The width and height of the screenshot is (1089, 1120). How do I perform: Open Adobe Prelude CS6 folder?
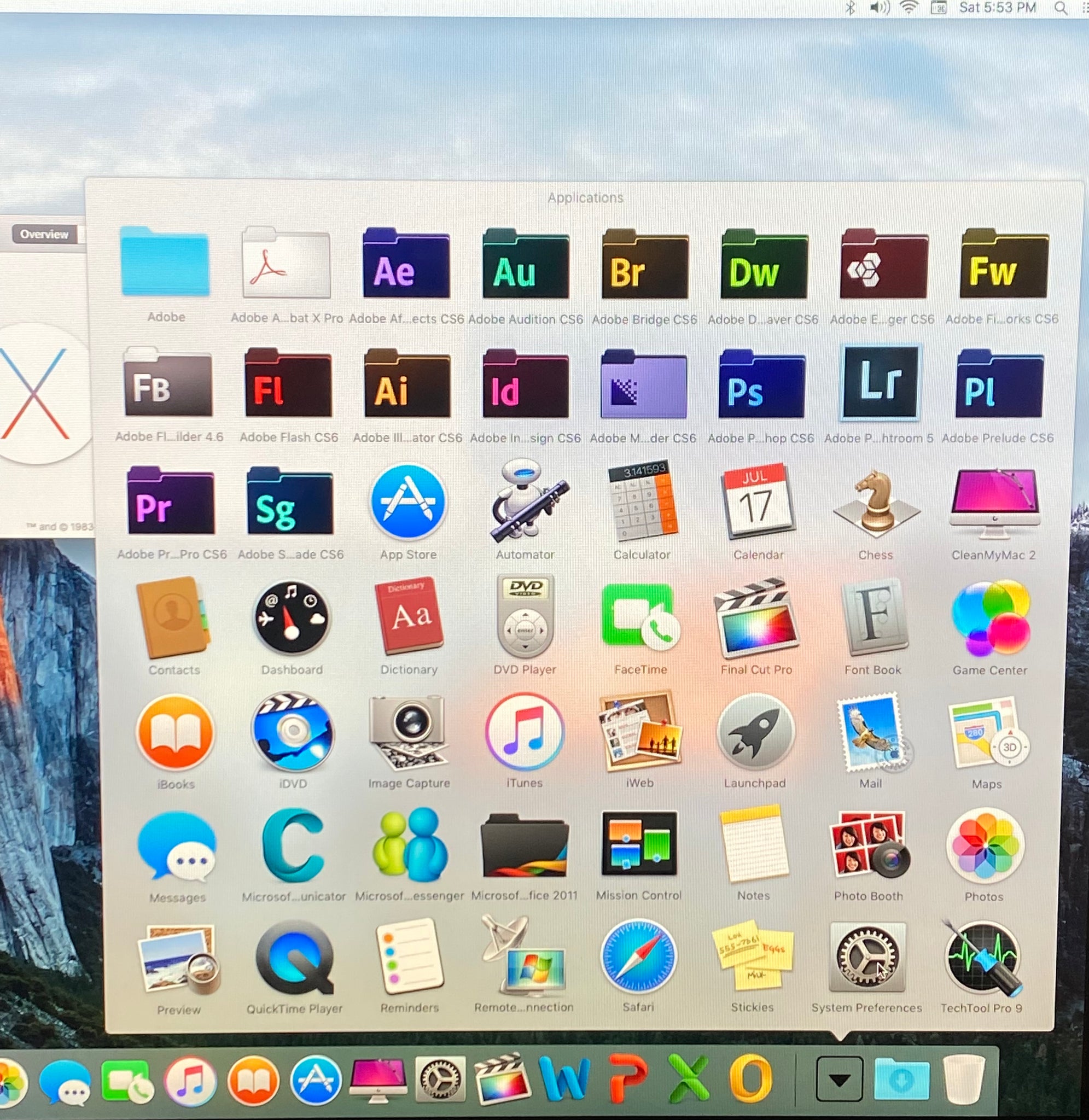click(999, 383)
